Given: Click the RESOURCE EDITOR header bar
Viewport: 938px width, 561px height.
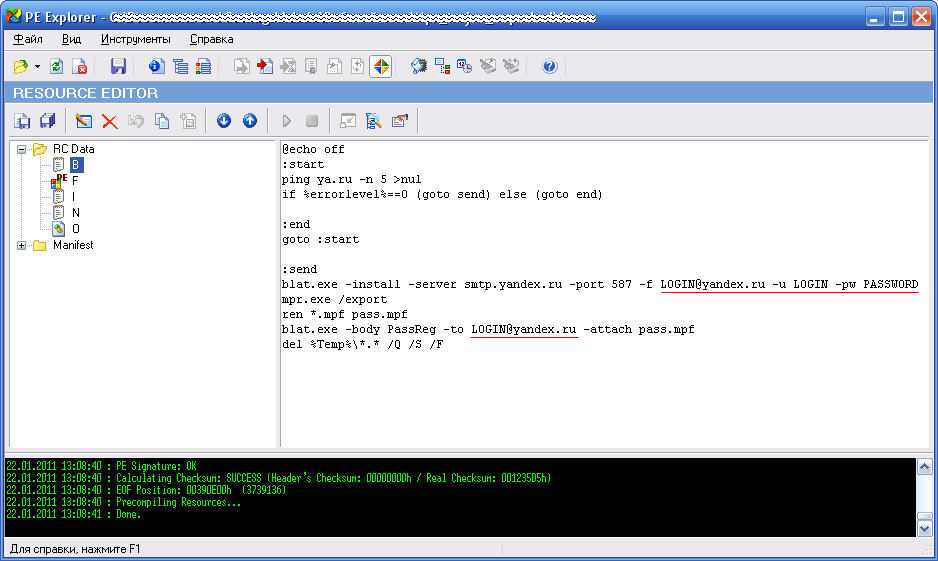Looking at the screenshot, I should 468,93.
